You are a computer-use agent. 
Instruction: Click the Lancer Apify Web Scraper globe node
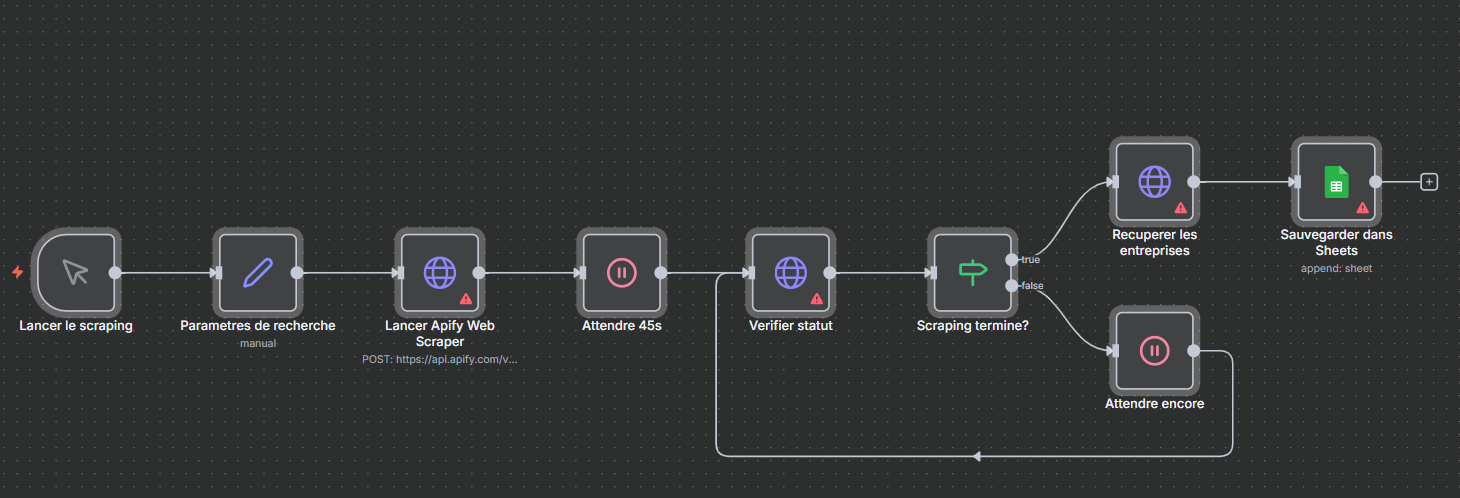(439, 271)
